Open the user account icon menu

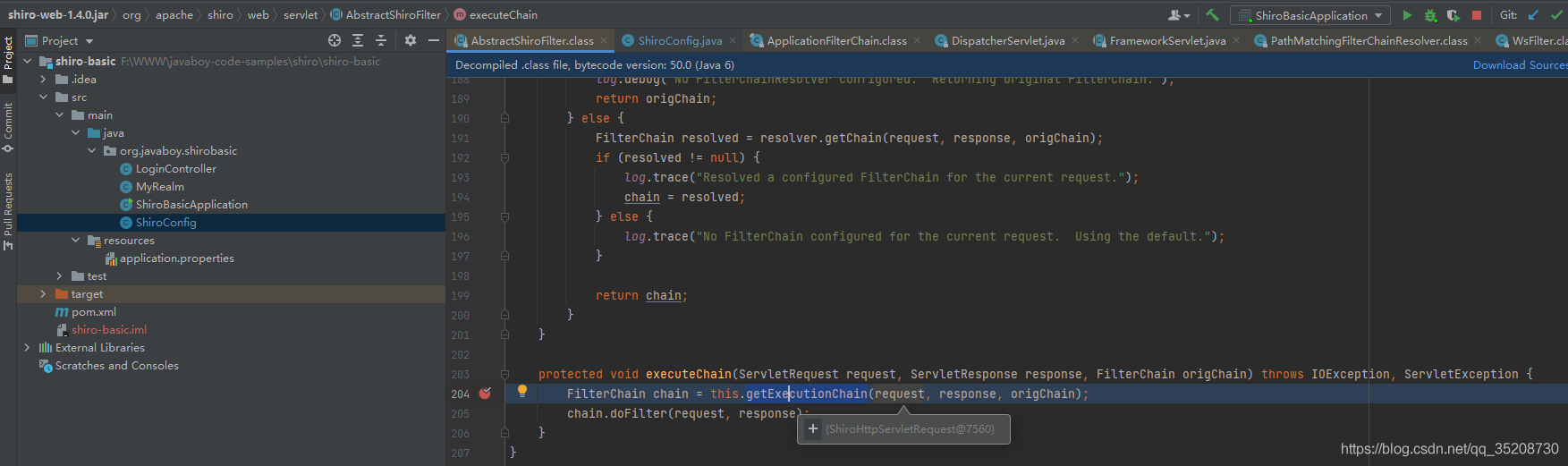[x=1179, y=15]
